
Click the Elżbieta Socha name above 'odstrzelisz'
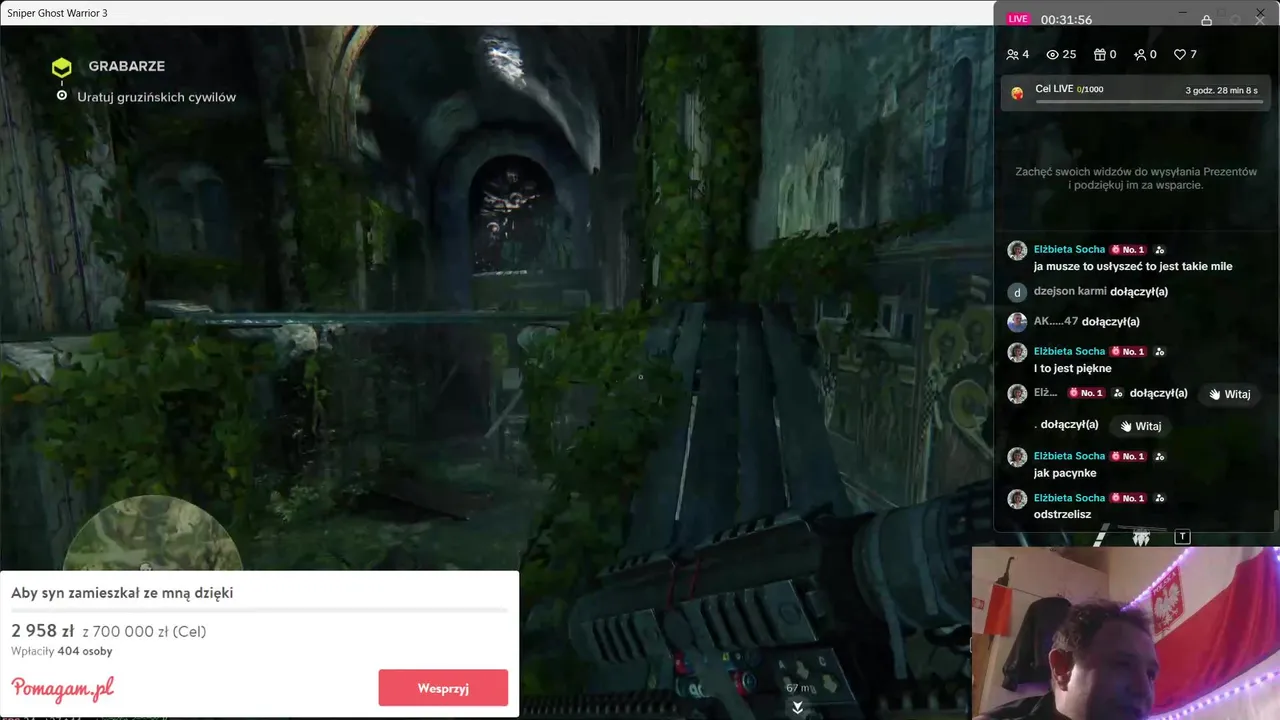[1069, 498]
